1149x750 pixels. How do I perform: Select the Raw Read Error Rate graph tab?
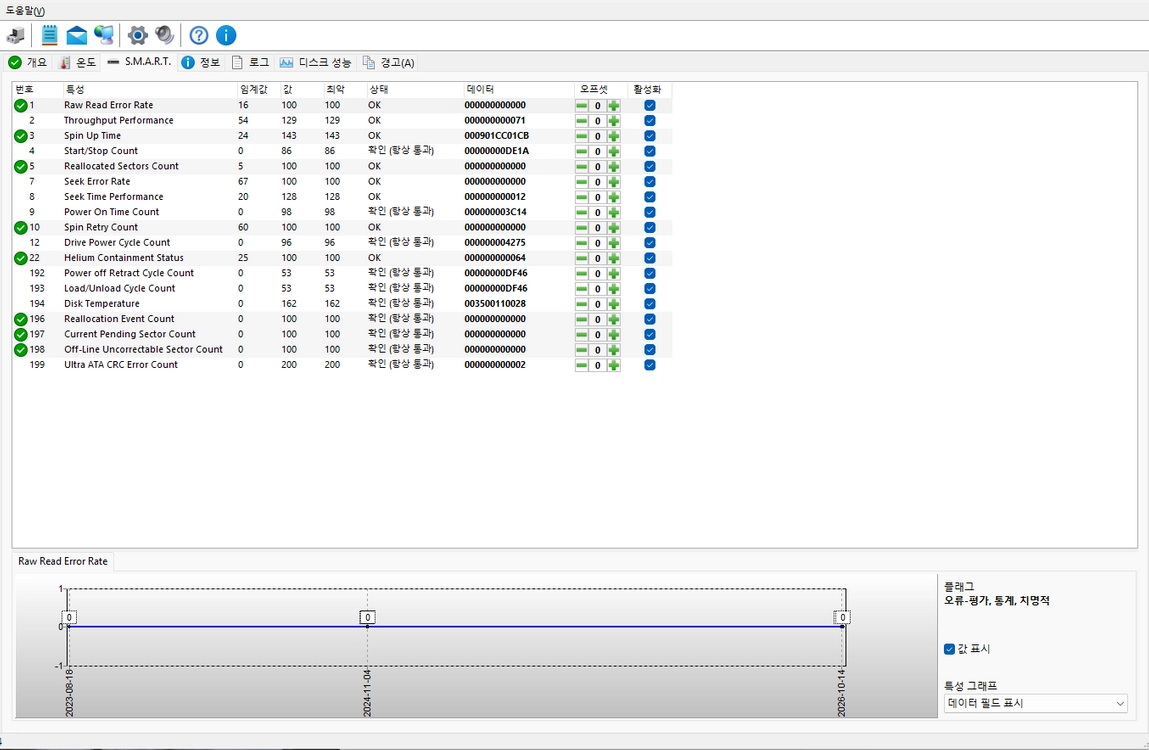coord(63,561)
